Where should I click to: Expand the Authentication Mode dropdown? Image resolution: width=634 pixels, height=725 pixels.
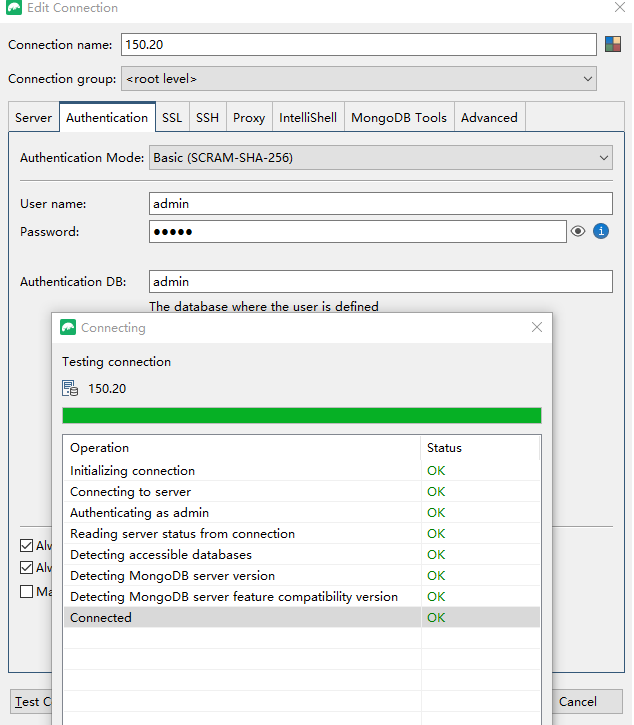coord(381,158)
